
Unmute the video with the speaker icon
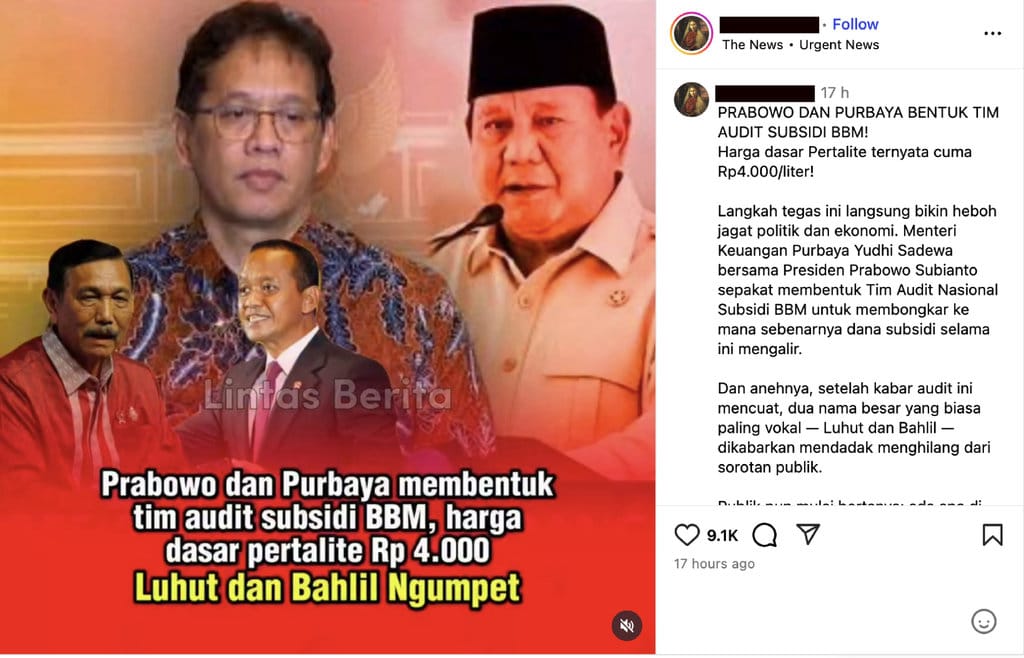pos(626,625)
